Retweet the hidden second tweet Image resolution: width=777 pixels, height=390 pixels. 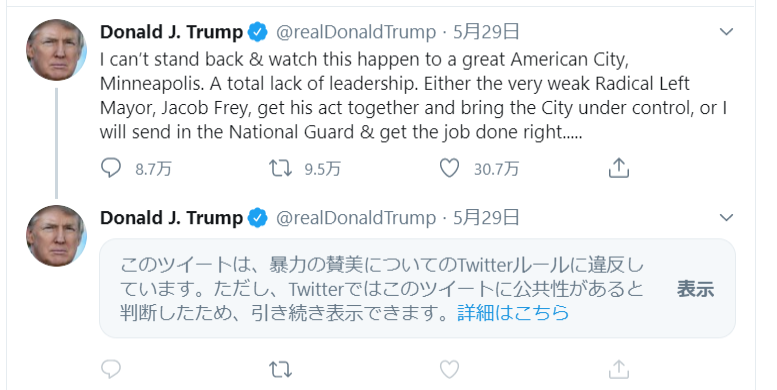coord(280,369)
